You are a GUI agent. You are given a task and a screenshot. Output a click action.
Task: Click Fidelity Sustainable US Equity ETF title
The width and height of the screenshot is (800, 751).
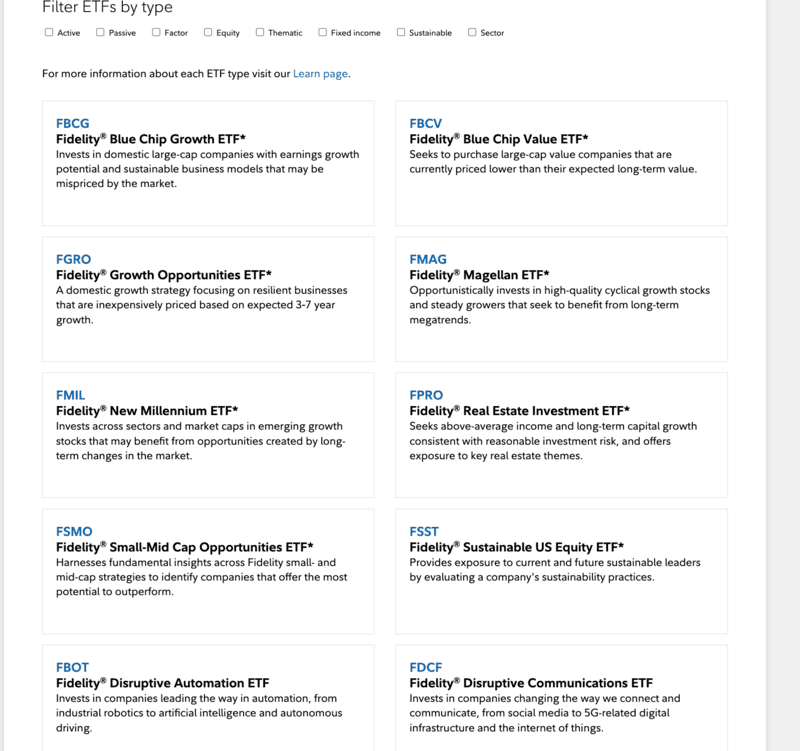point(517,547)
